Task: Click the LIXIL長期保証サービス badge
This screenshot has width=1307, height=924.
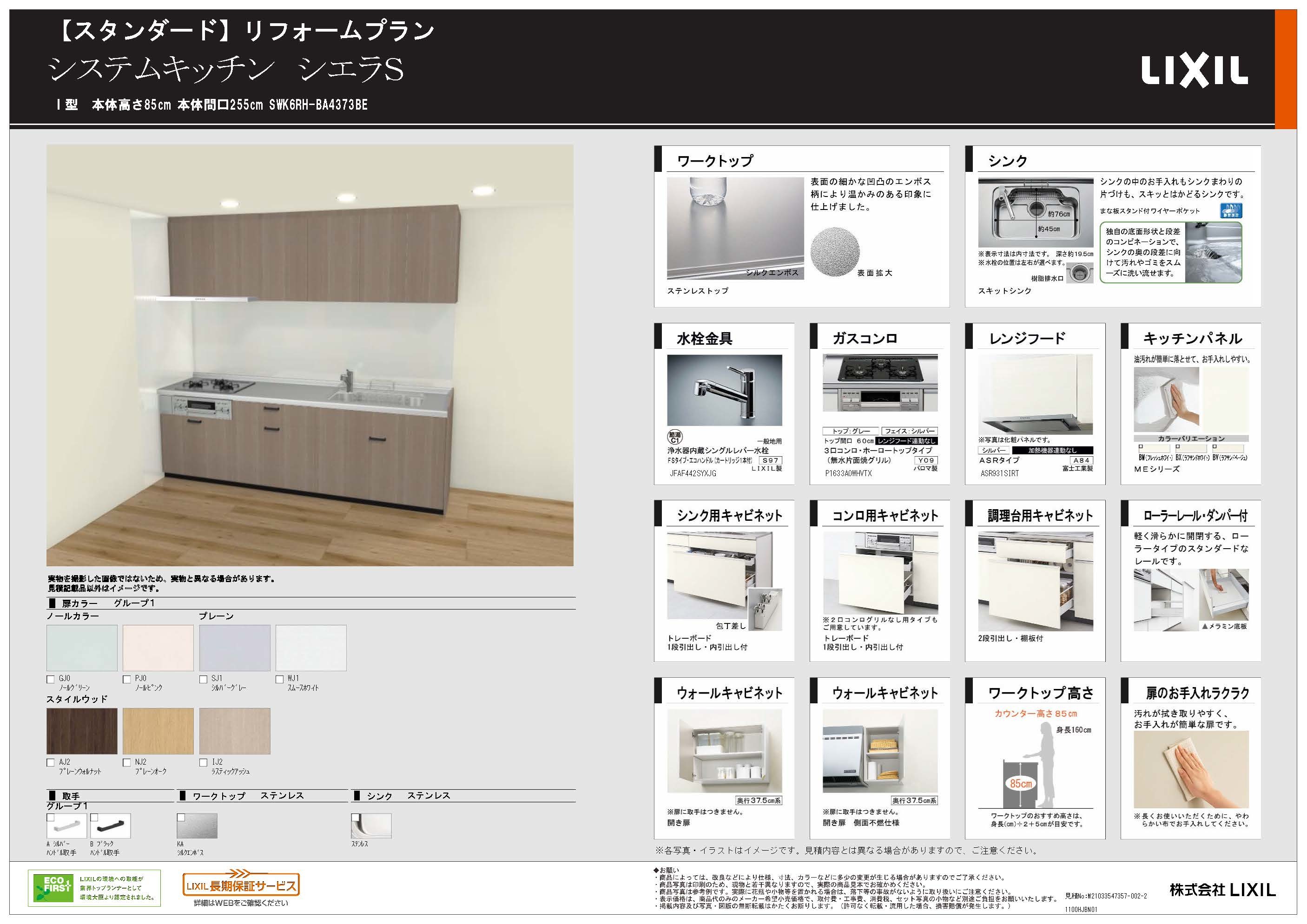Action: [x=241, y=885]
